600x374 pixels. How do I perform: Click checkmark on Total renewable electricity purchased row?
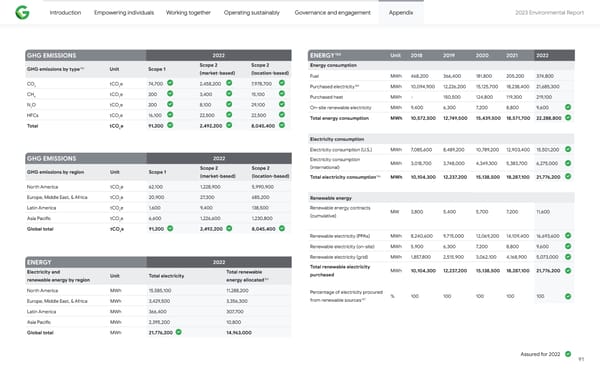click(x=568, y=270)
